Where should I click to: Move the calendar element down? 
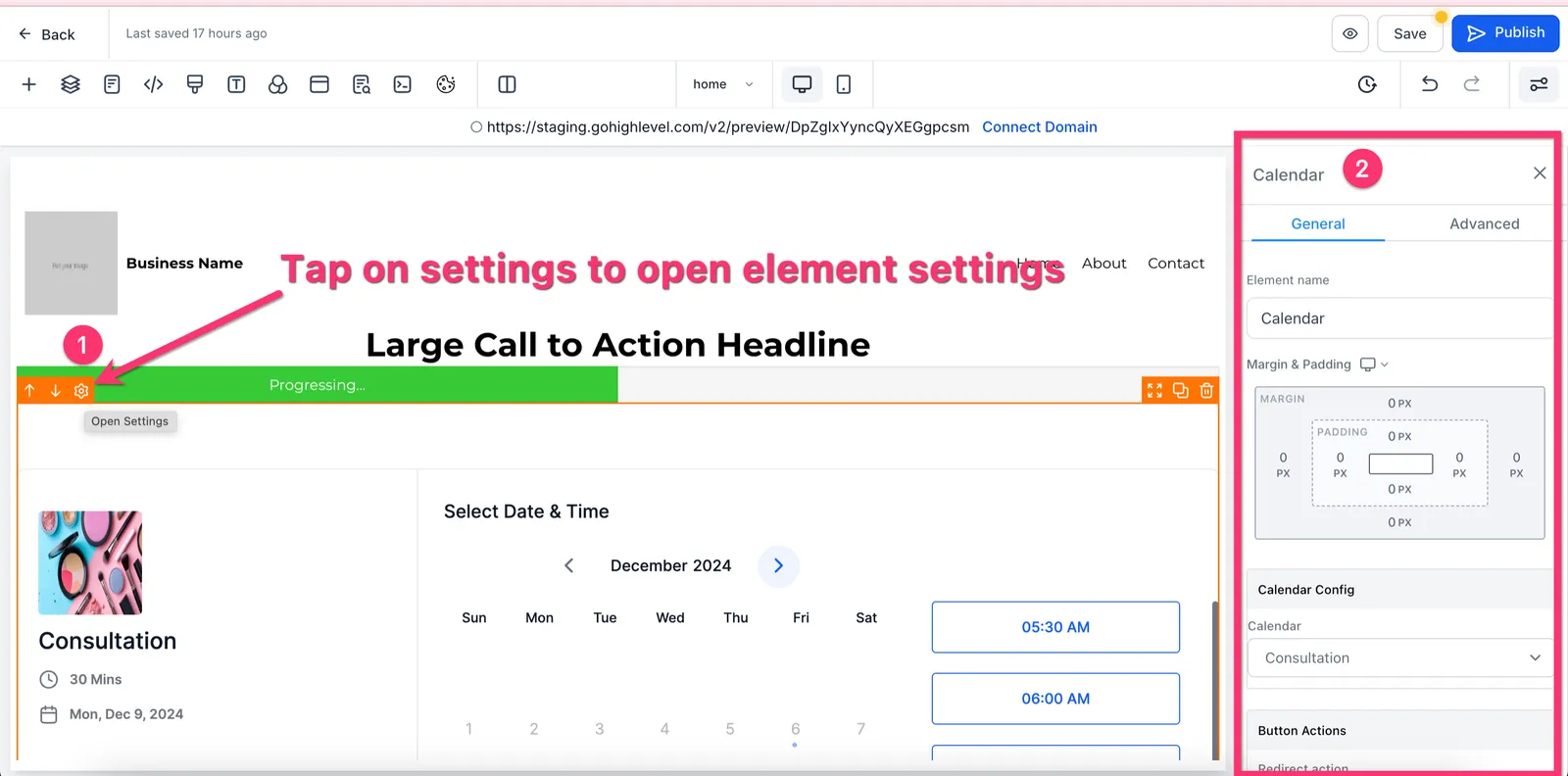point(55,391)
